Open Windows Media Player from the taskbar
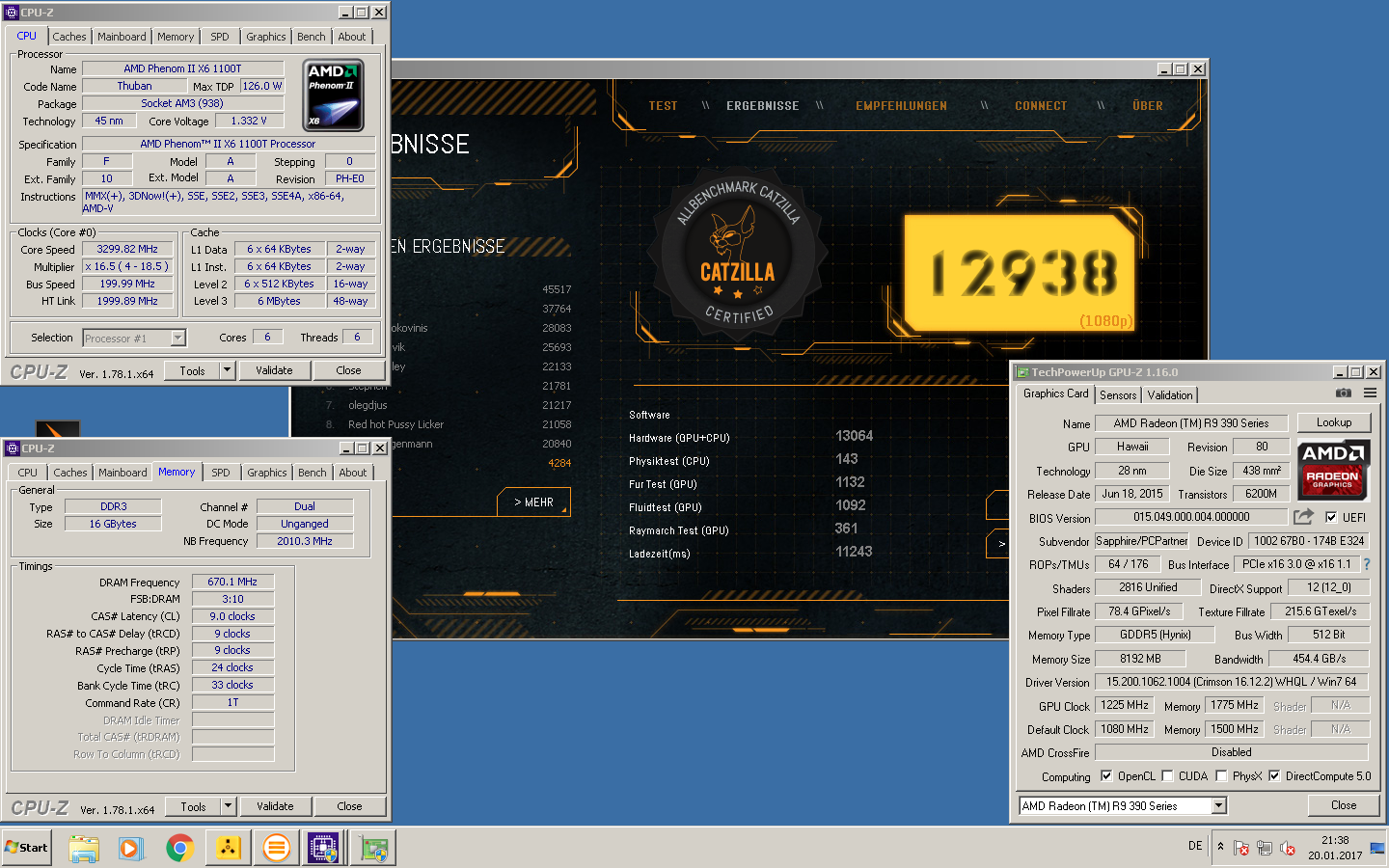Screen dimensions: 1389x868 pyautogui.click(x=131, y=849)
